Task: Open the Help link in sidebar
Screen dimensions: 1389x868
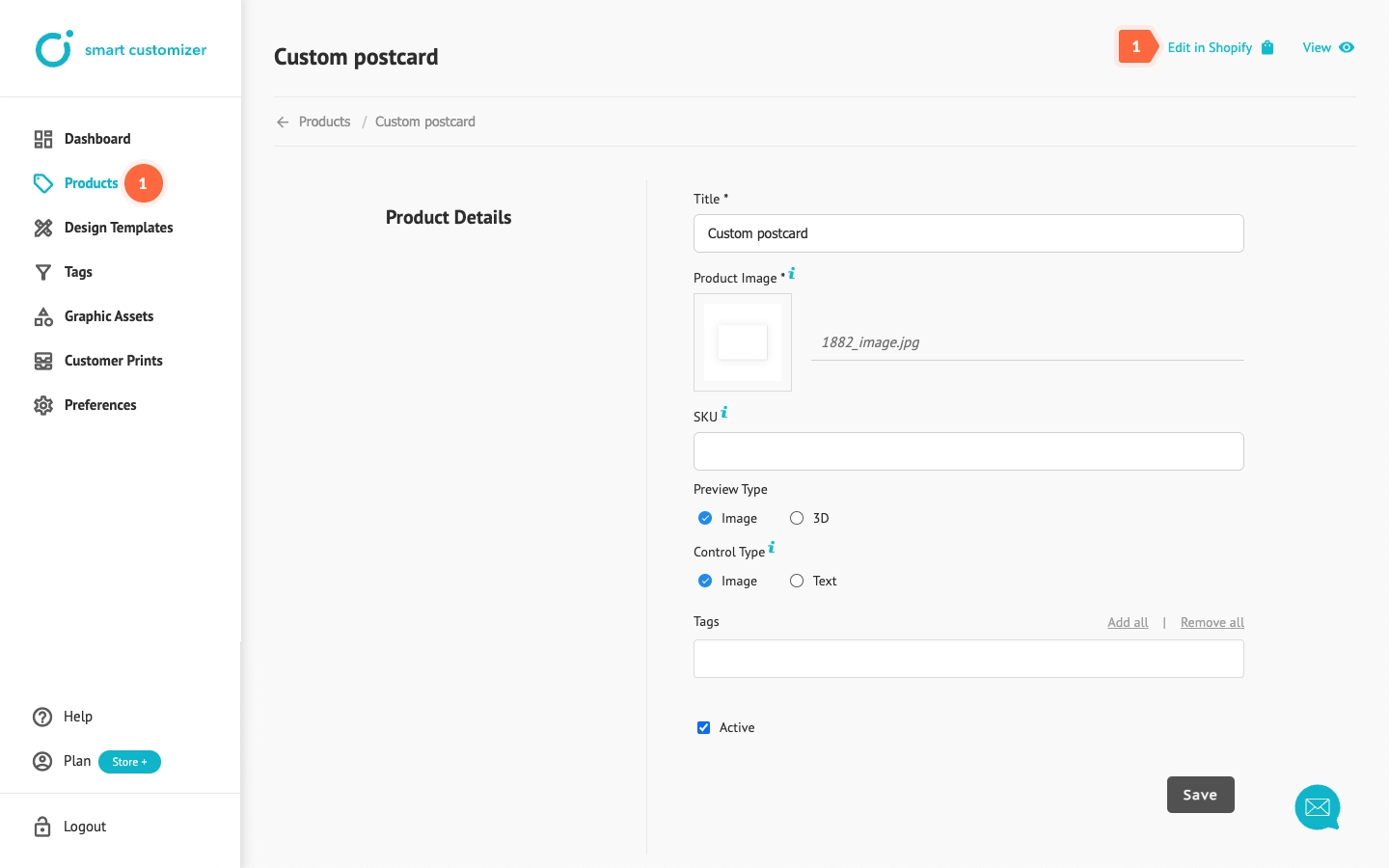Action: (x=78, y=717)
